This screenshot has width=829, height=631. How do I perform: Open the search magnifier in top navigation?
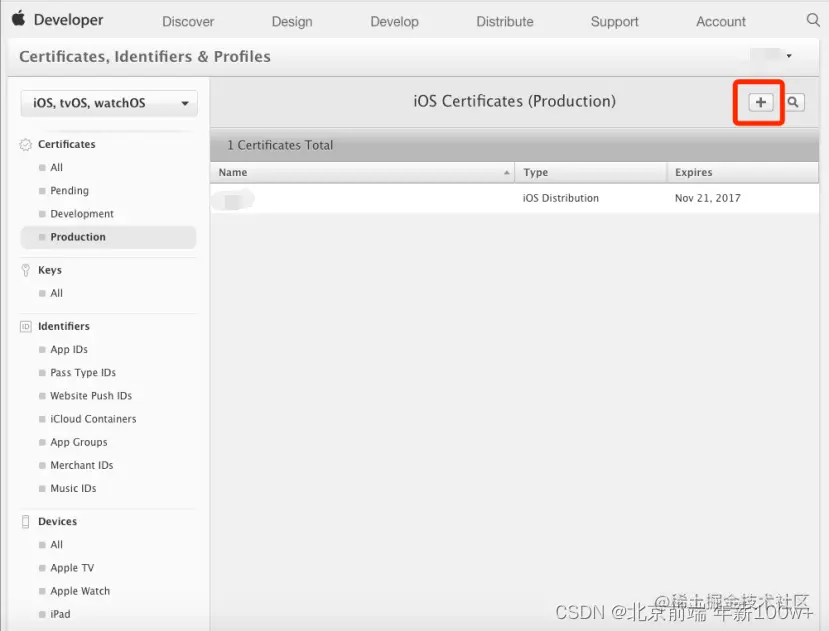point(813,20)
